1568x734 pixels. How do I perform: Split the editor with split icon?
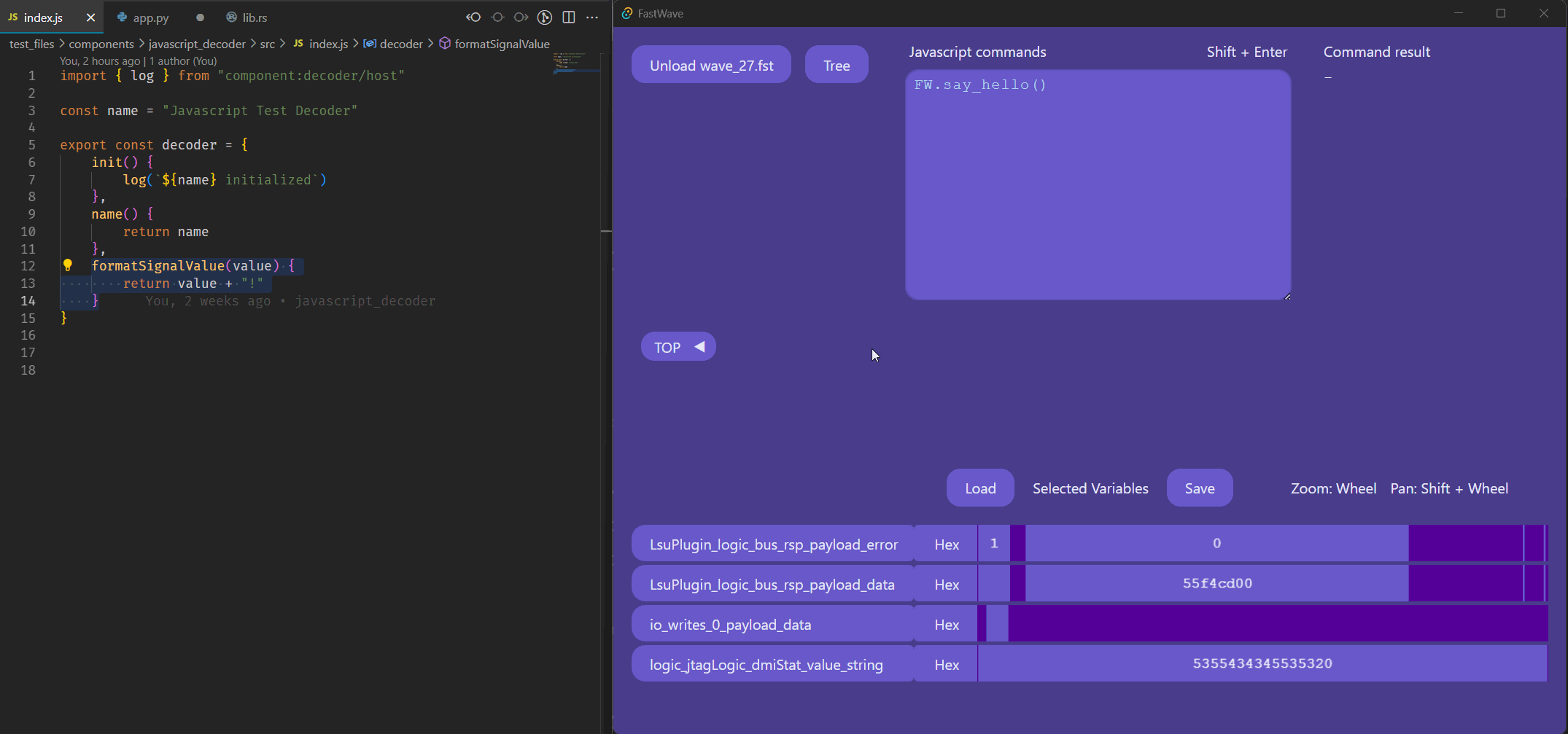click(569, 17)
